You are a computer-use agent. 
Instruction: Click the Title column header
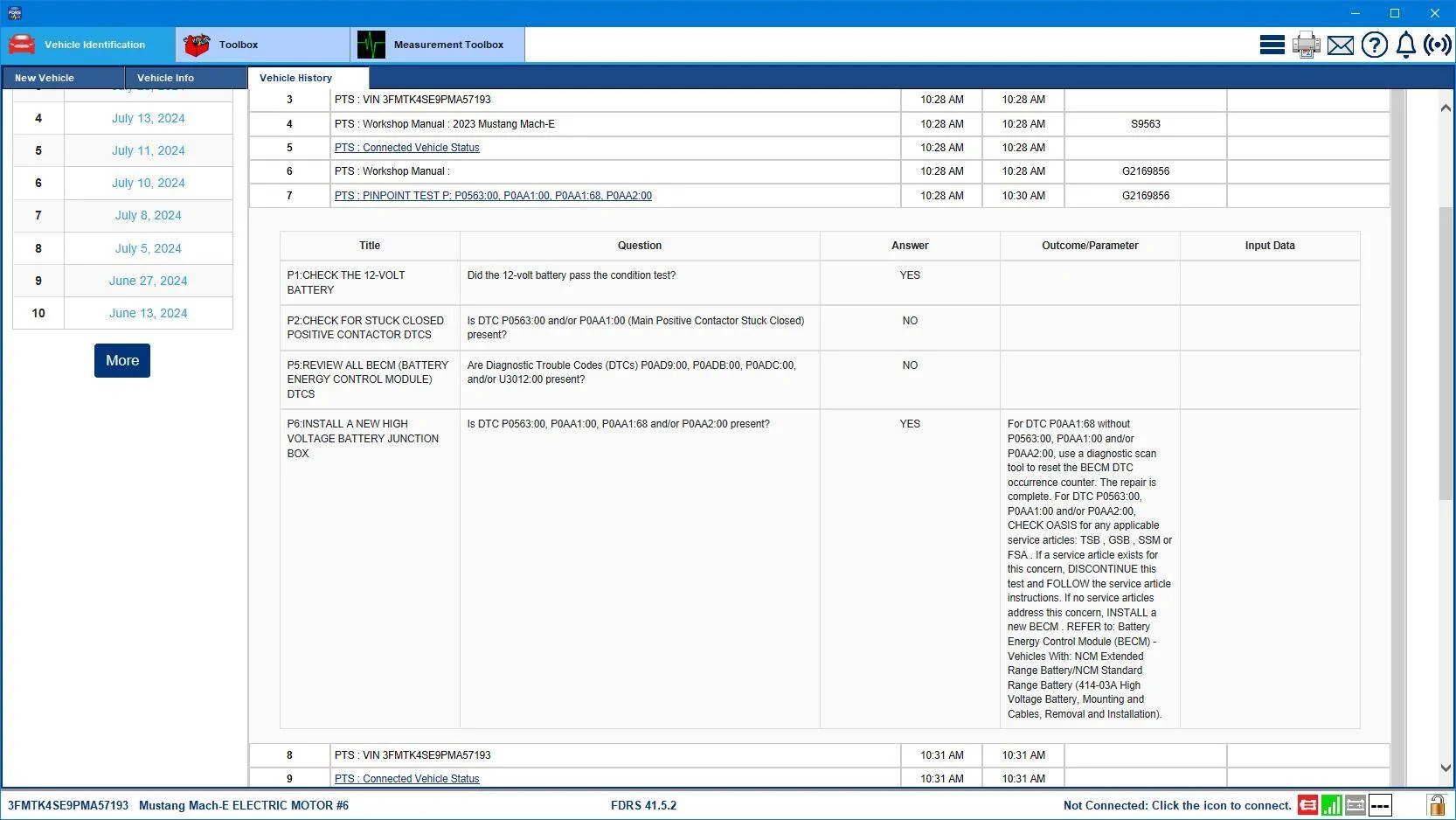(370, 246)
